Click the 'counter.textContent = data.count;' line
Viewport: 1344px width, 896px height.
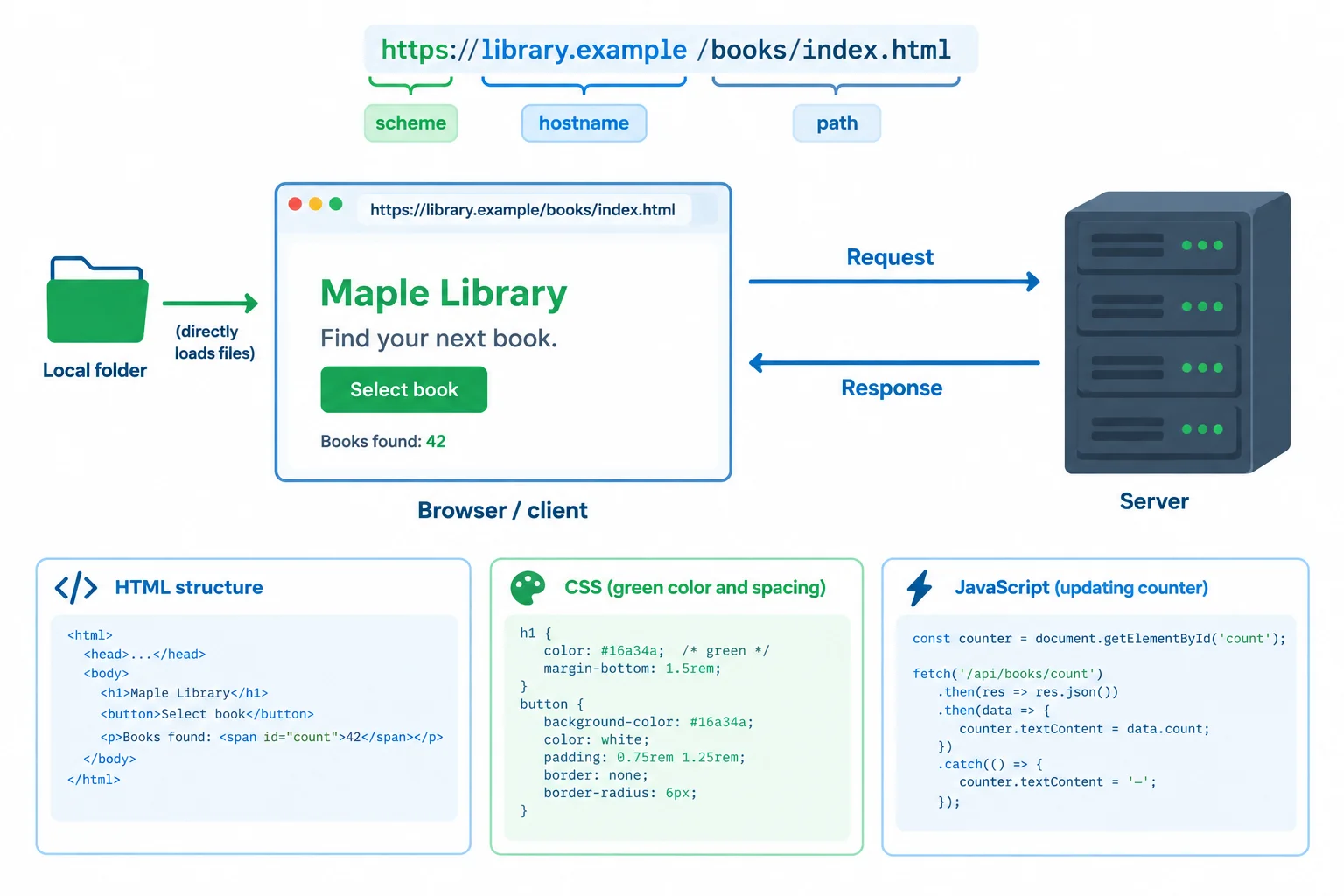(x=1084, y=729)
